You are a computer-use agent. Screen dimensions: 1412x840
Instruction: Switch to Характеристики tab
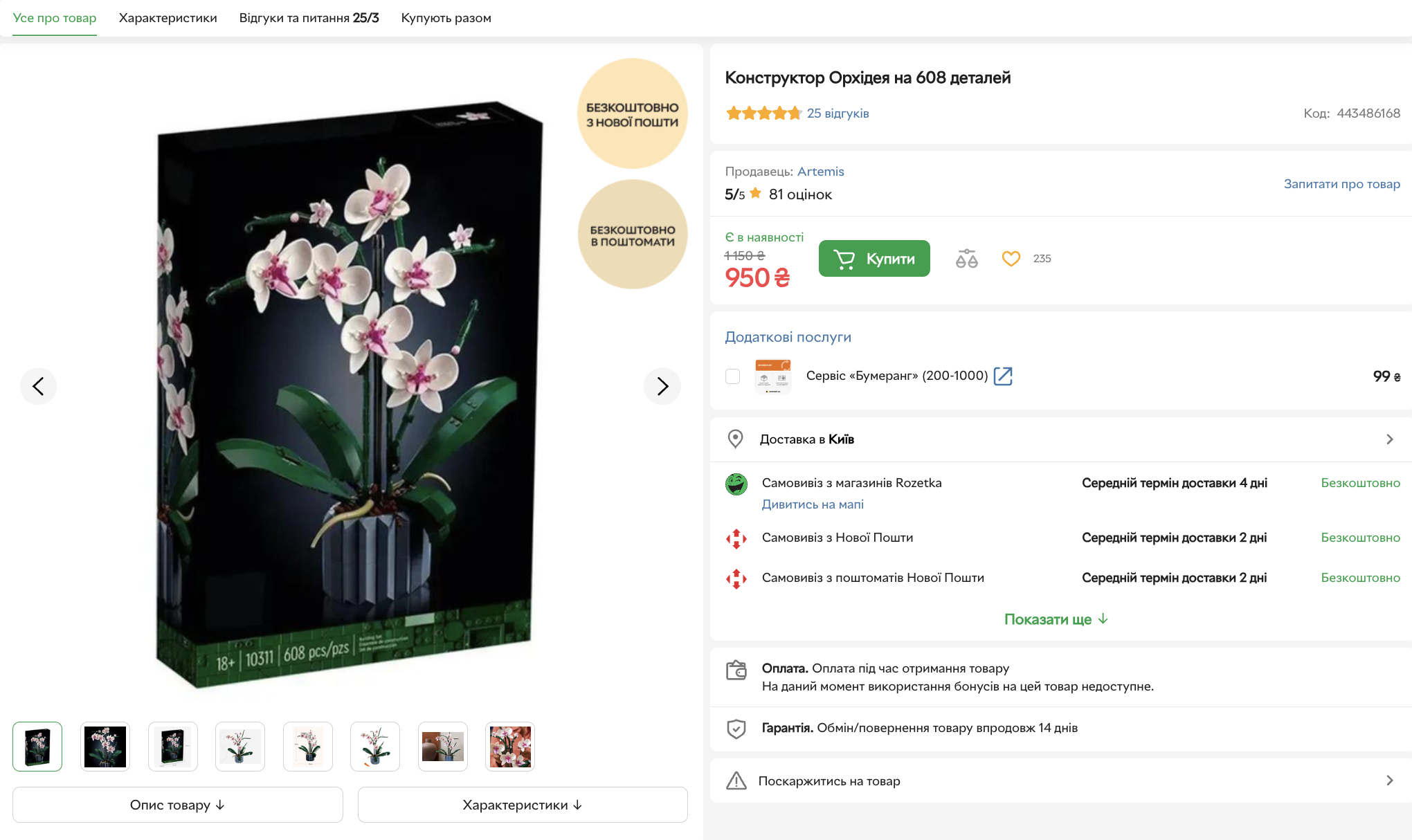(x=168, y=18)
